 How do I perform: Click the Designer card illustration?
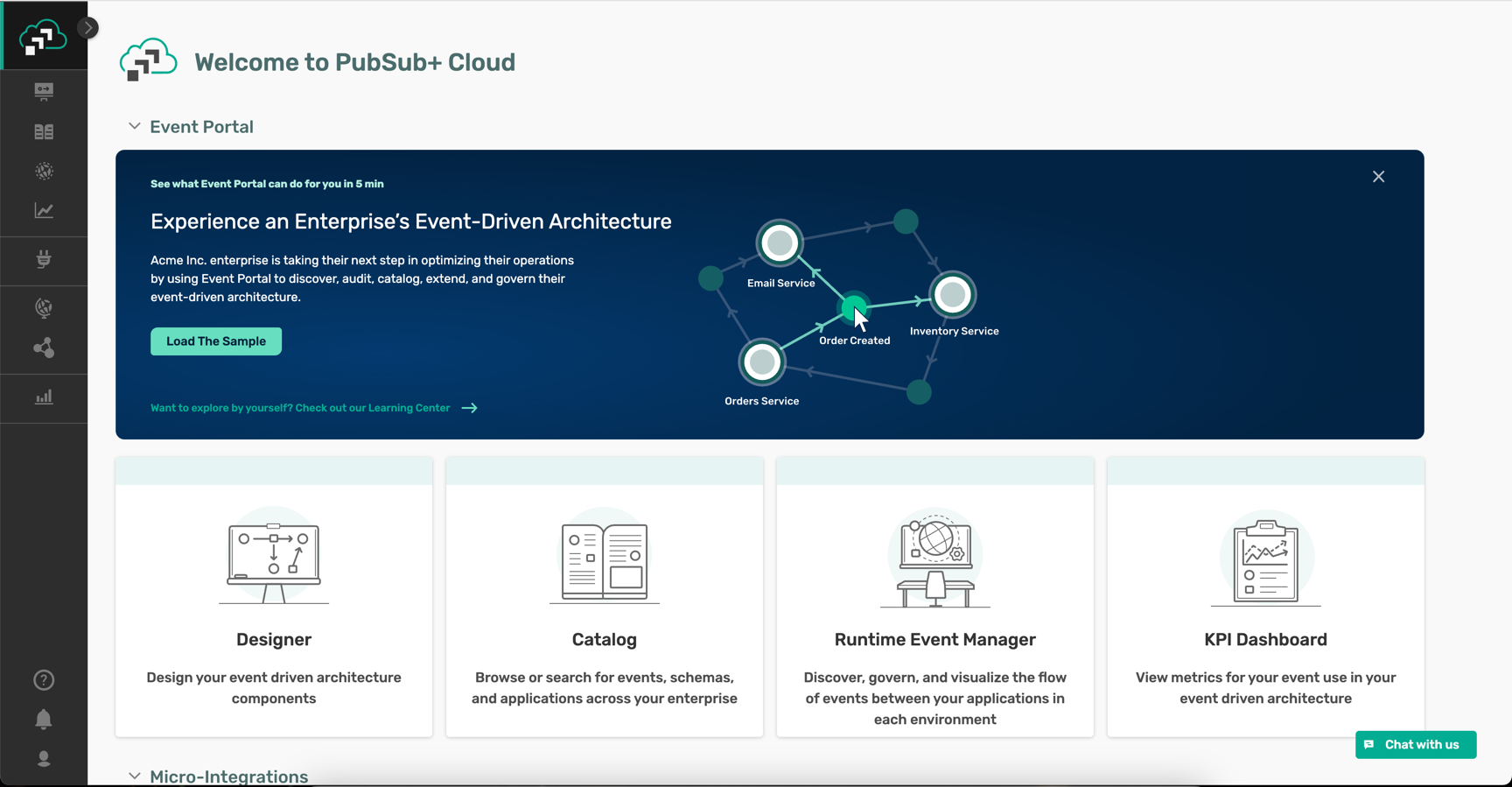[x=274, y=557]
